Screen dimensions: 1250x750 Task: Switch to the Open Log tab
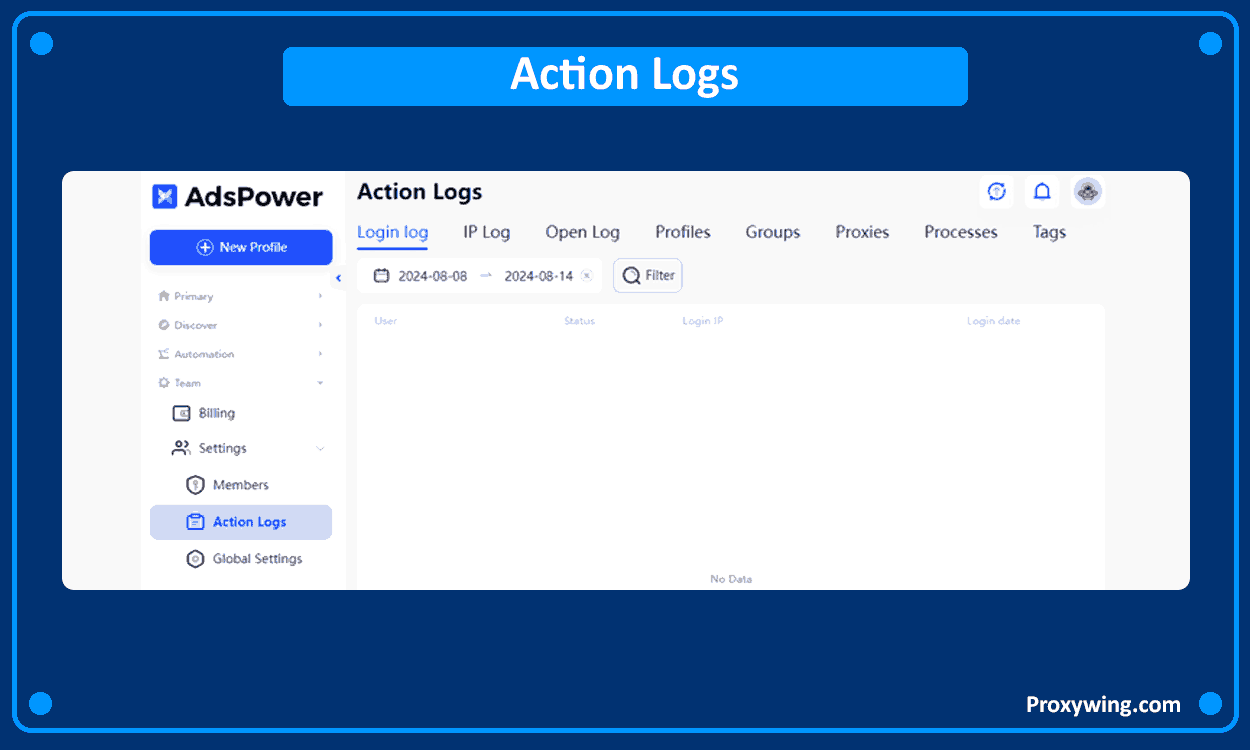(x=582, y=232)
